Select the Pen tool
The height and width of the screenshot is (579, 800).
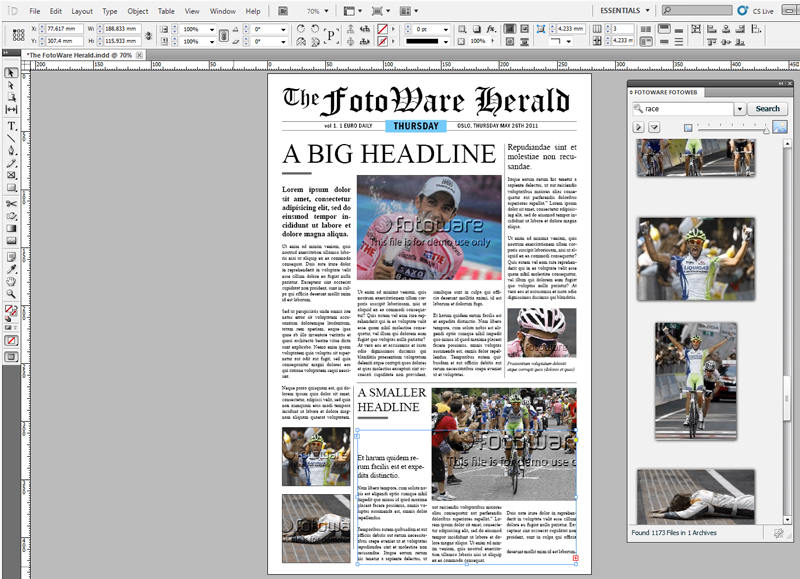[x=11, y=150]
